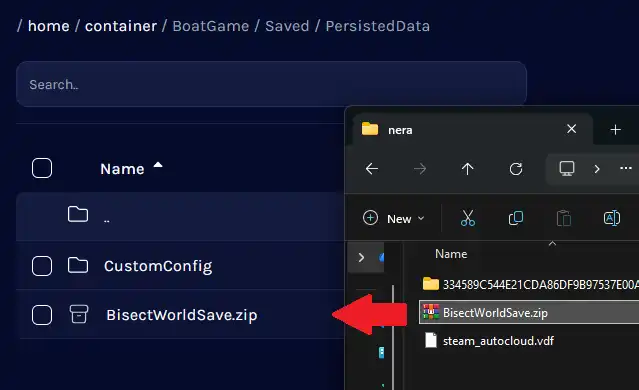Click the This PC monitor icon in address bar
The height and width of the screenshot is (390, 639).
(x=566, y=168)
